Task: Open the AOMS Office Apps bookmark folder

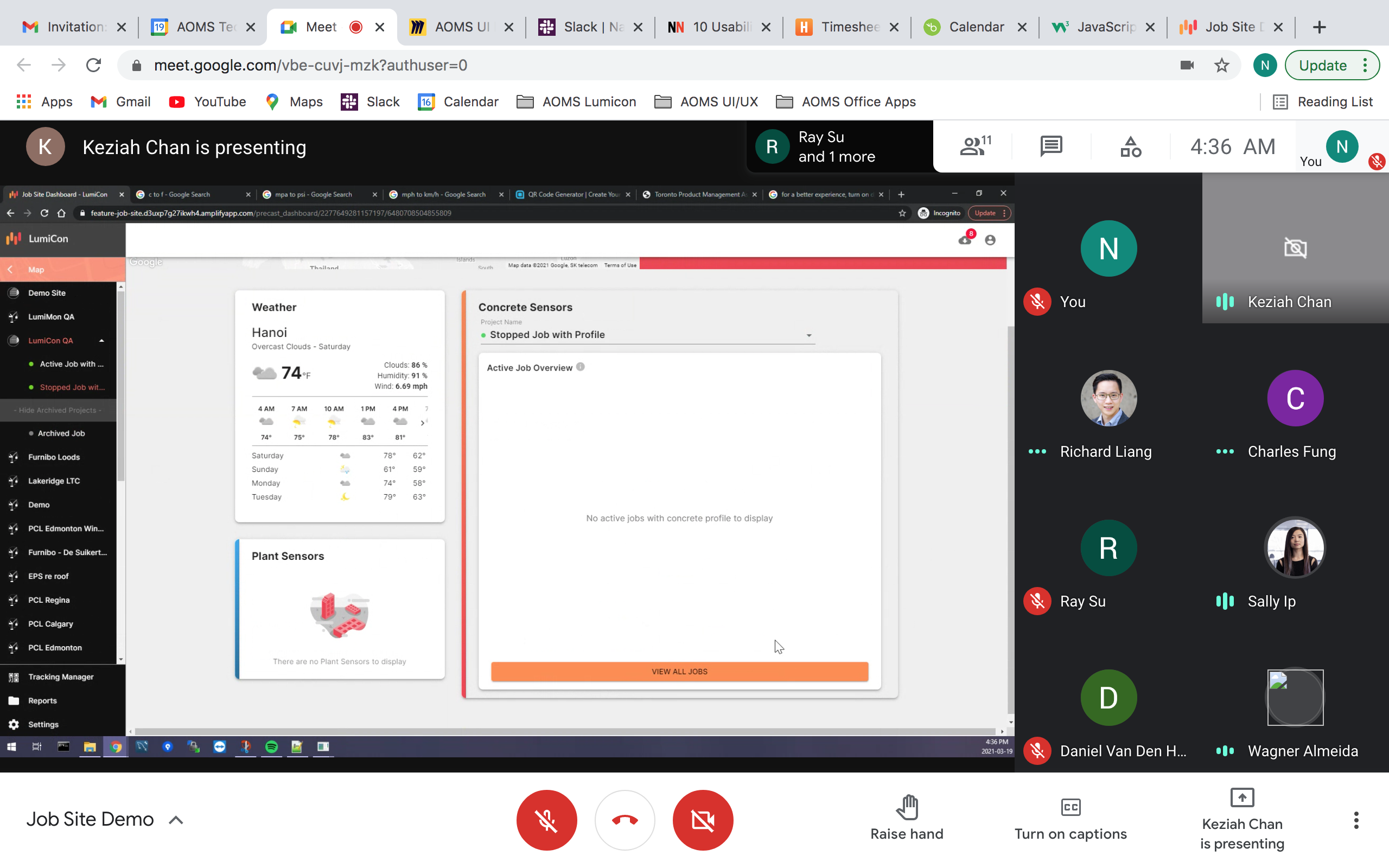Action: coord(845,101)
